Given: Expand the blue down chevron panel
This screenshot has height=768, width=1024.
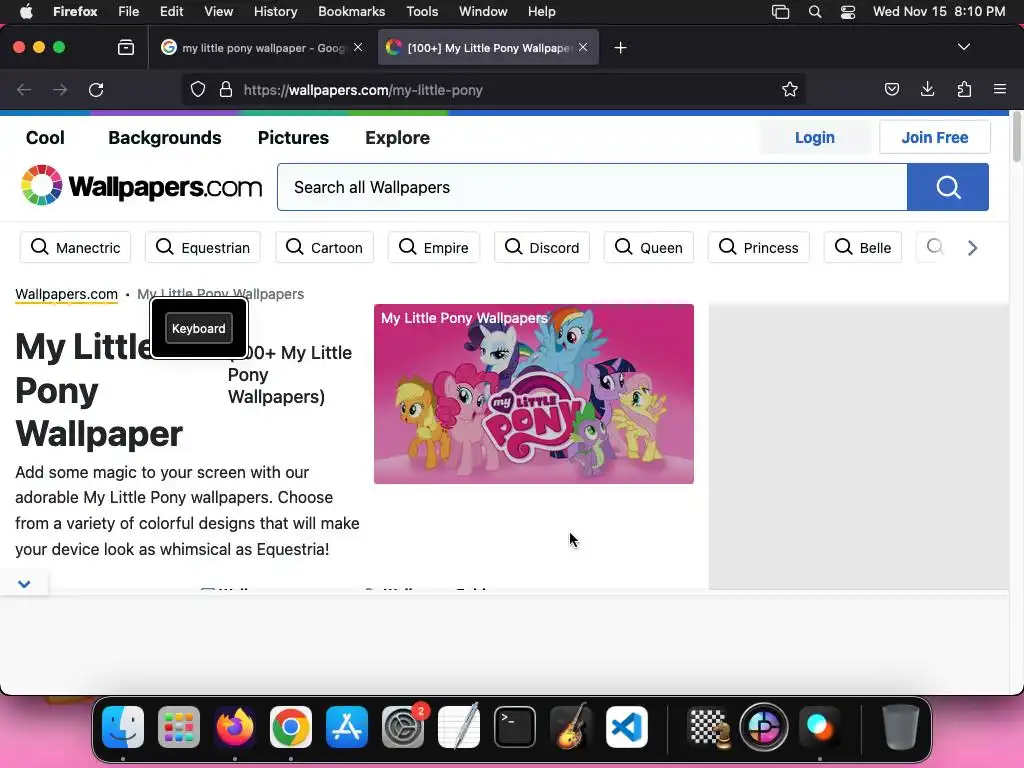Looking at the screenshot, I should pyautogui.click(x=24, y=584).
